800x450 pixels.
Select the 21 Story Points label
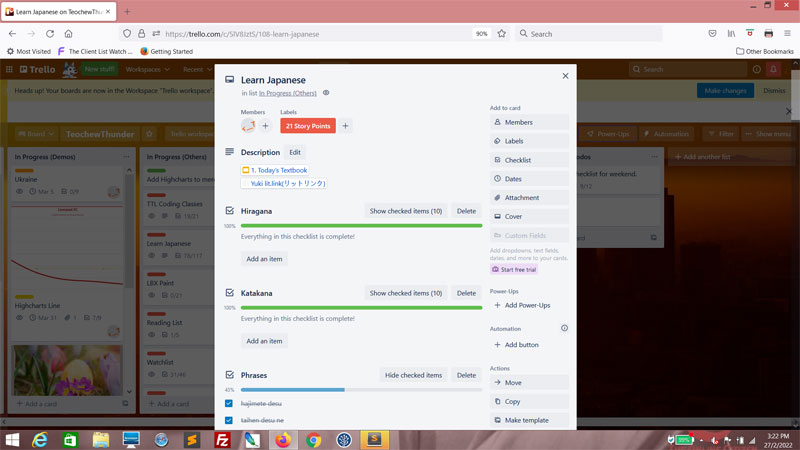308,126
